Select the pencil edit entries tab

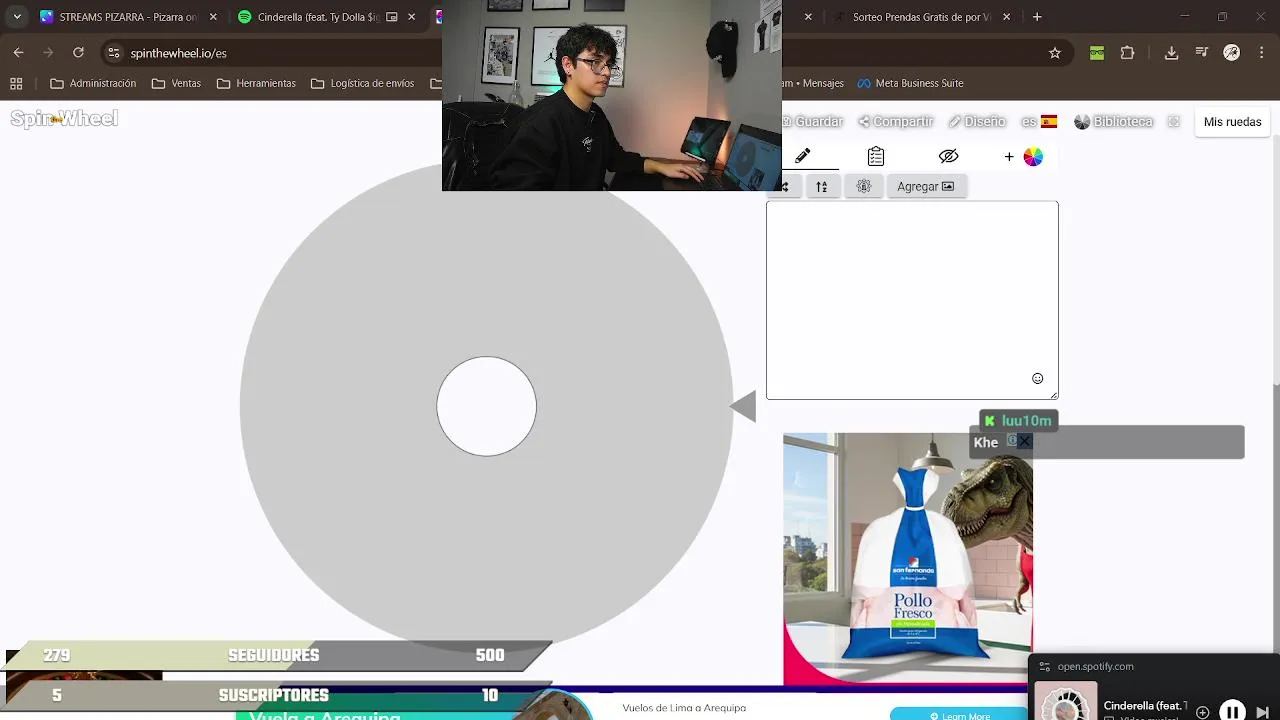(x=802, y=156)
